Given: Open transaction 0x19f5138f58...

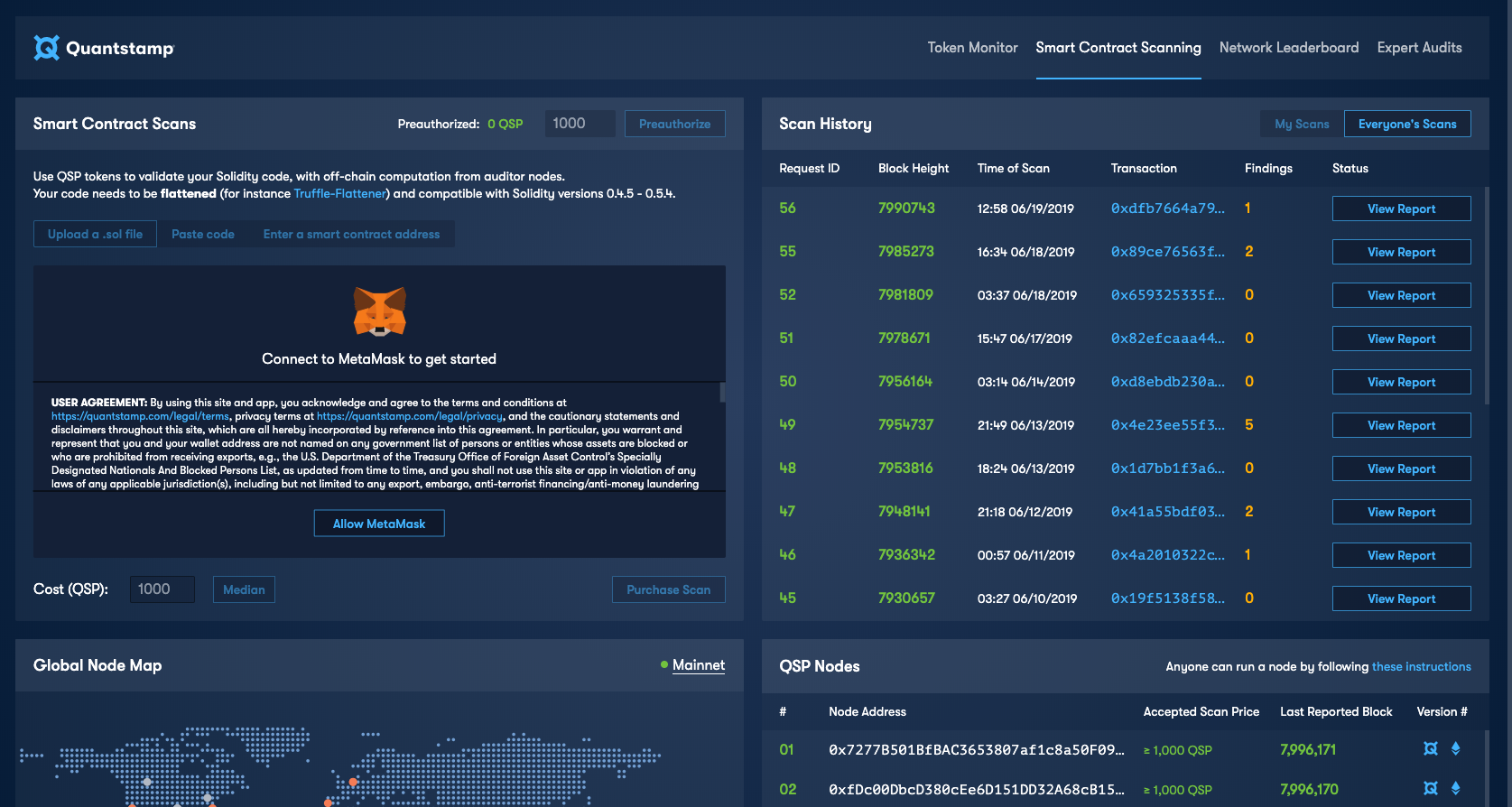Looking at the screenshot, I should 1168,598.
